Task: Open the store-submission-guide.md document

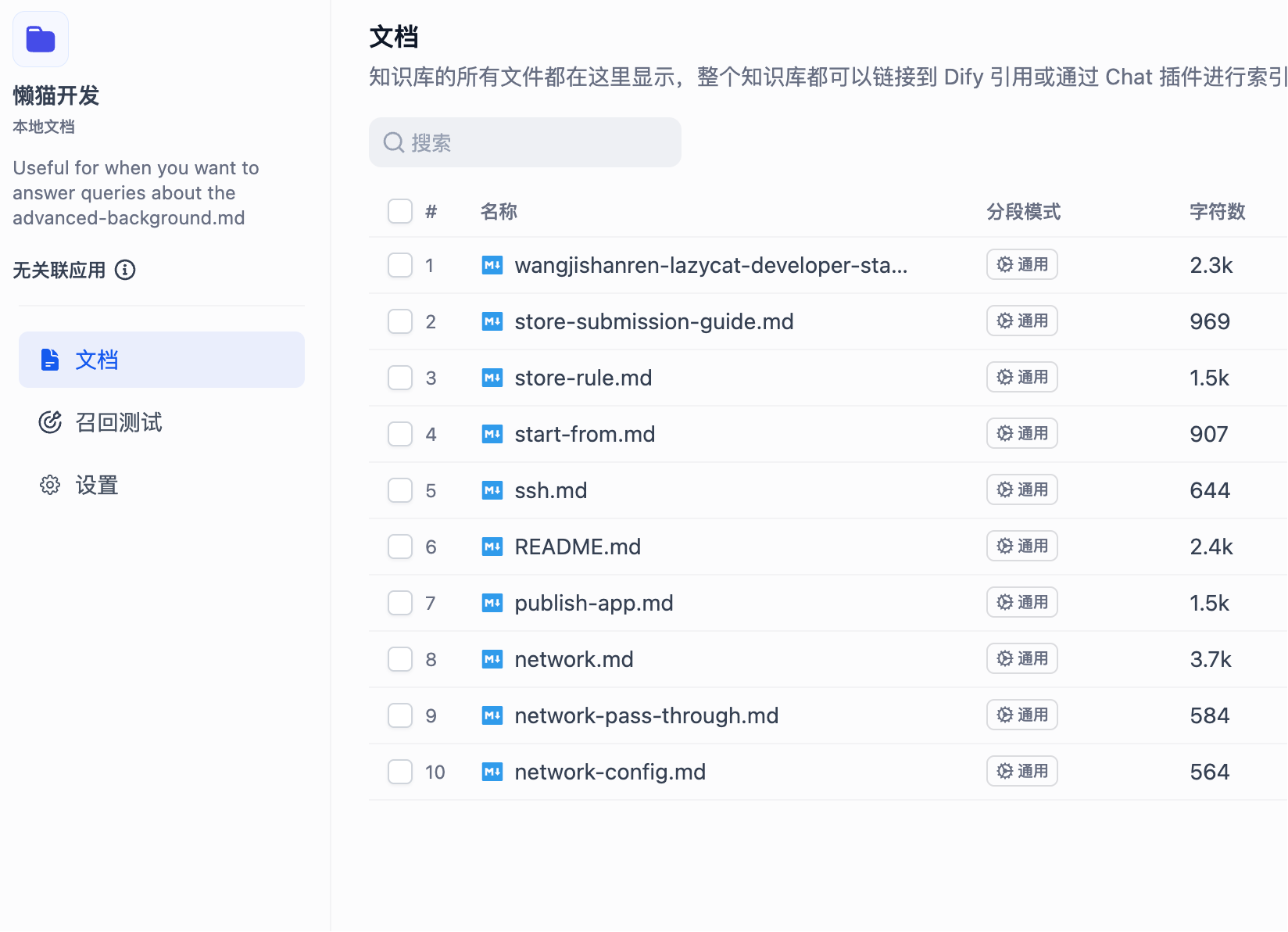Action: [654, 321]
